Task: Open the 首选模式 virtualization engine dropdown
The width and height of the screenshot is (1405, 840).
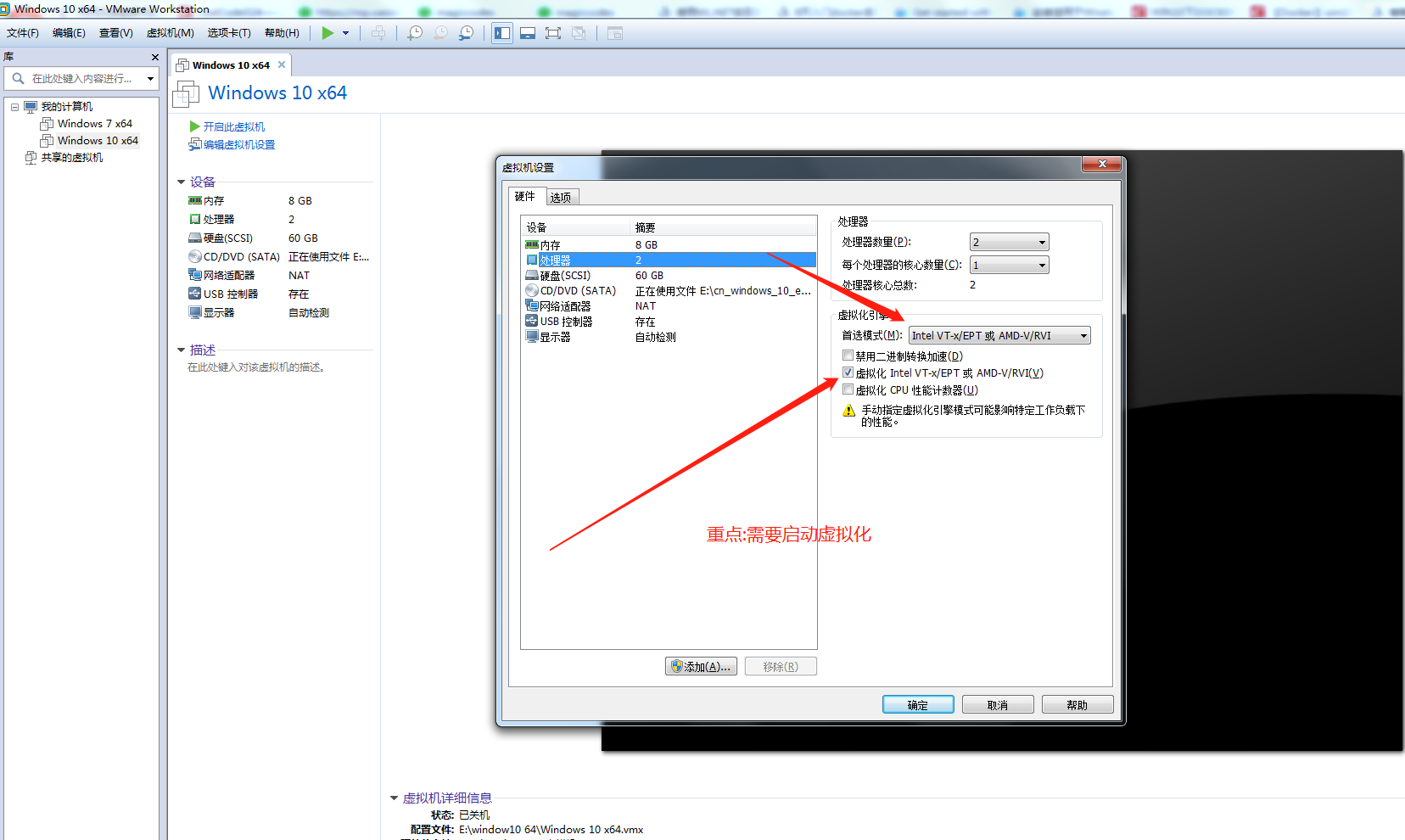Action: pyautogui.click(x=999, y=336)
